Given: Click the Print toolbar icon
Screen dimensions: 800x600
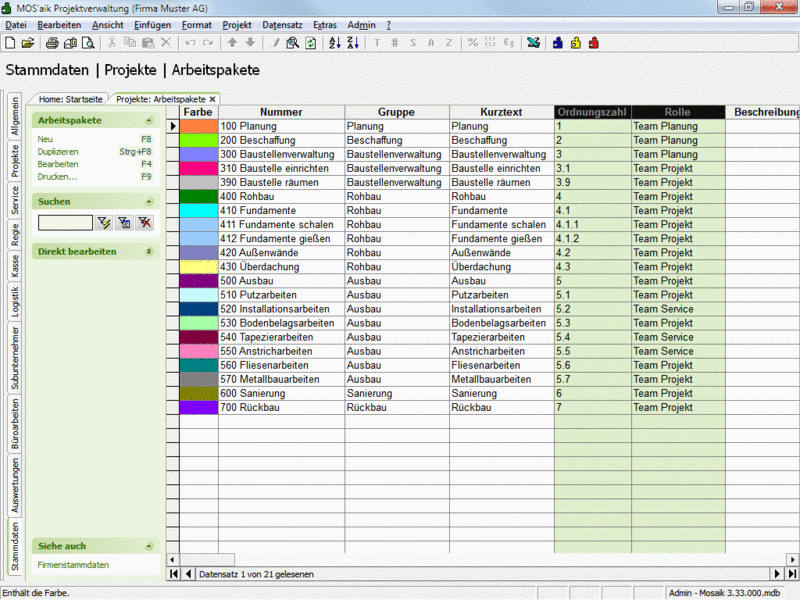Looking at the screenshot, I should coord(52,43).
